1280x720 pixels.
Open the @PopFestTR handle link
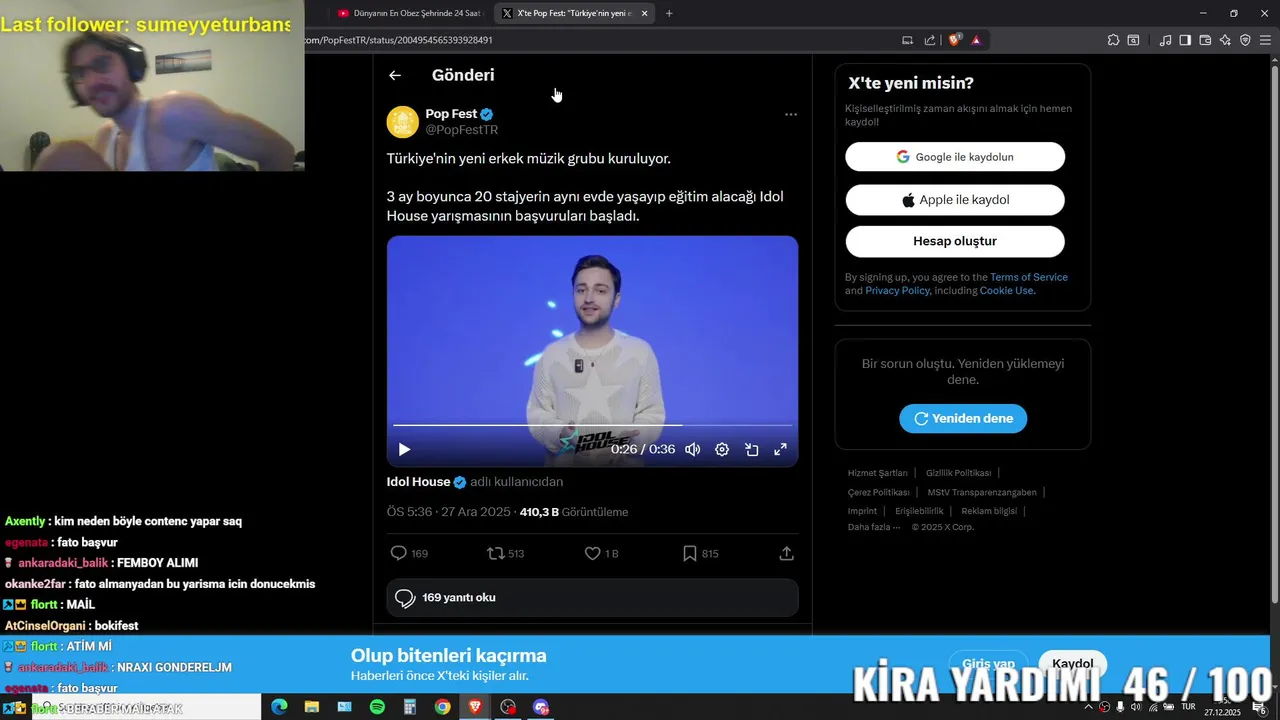[462, 130]
